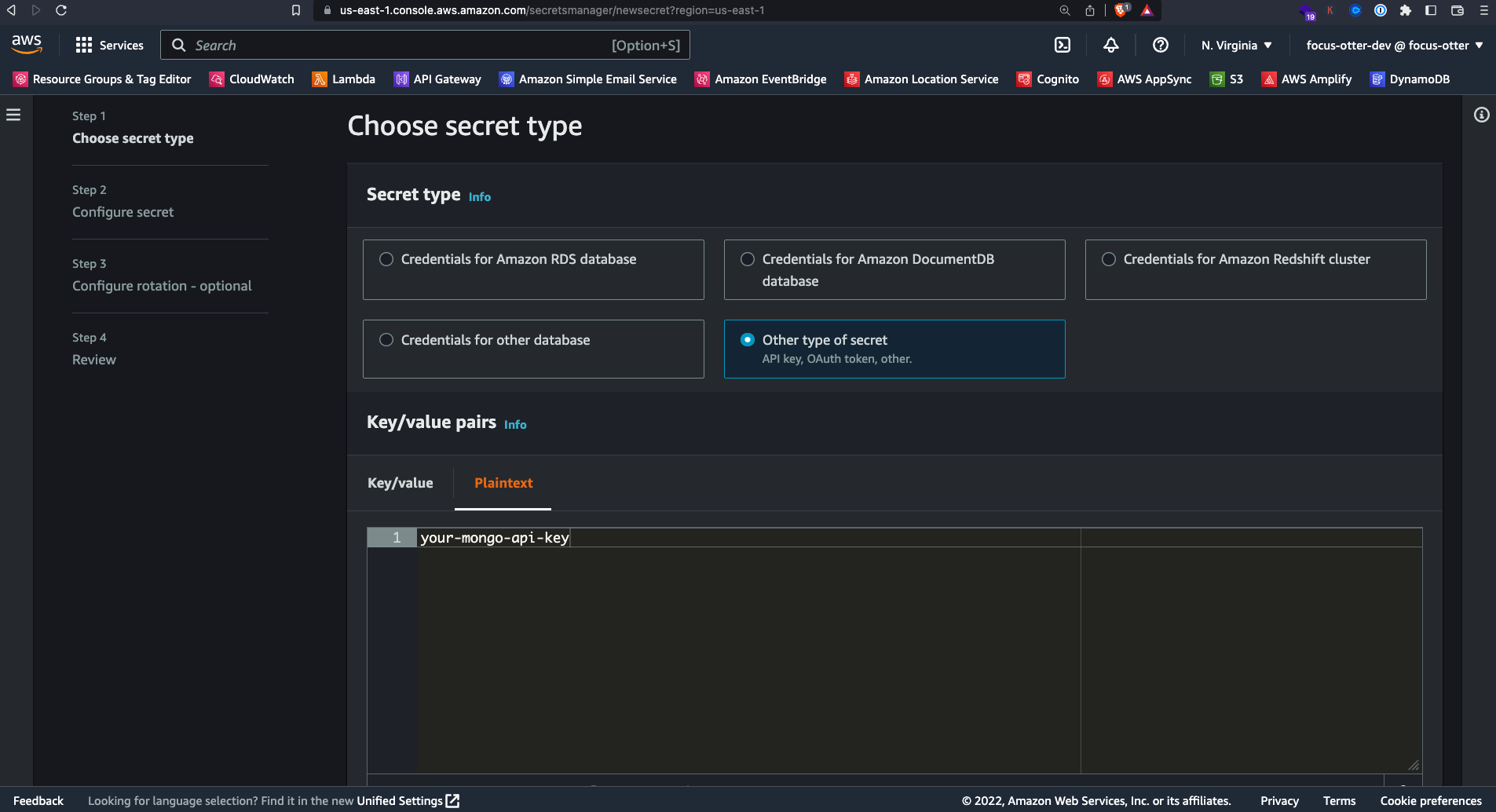
Task: Open the Amazon Simple Email Service shortcut
Action: tap(588, 79)
